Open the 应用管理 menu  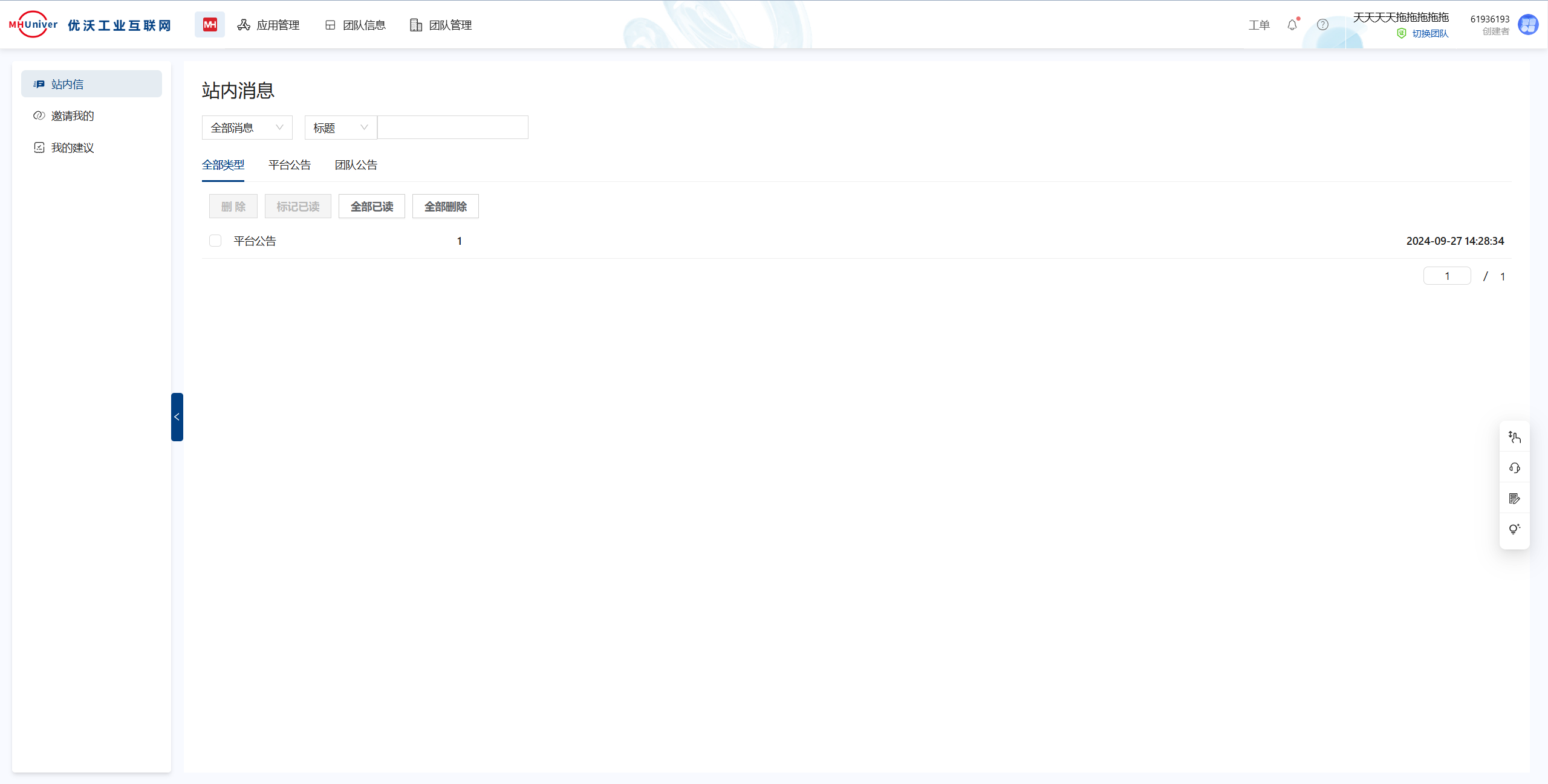point(268,25)
